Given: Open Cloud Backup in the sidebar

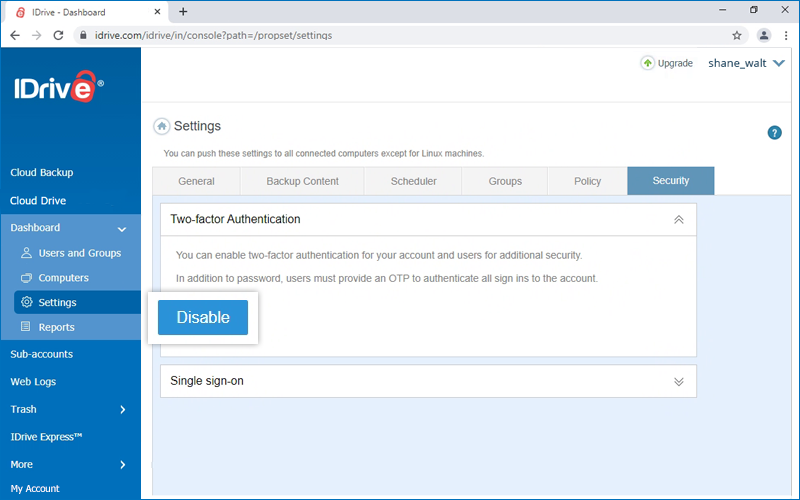Looking at the screenshot, I should (x=42, y=172).
